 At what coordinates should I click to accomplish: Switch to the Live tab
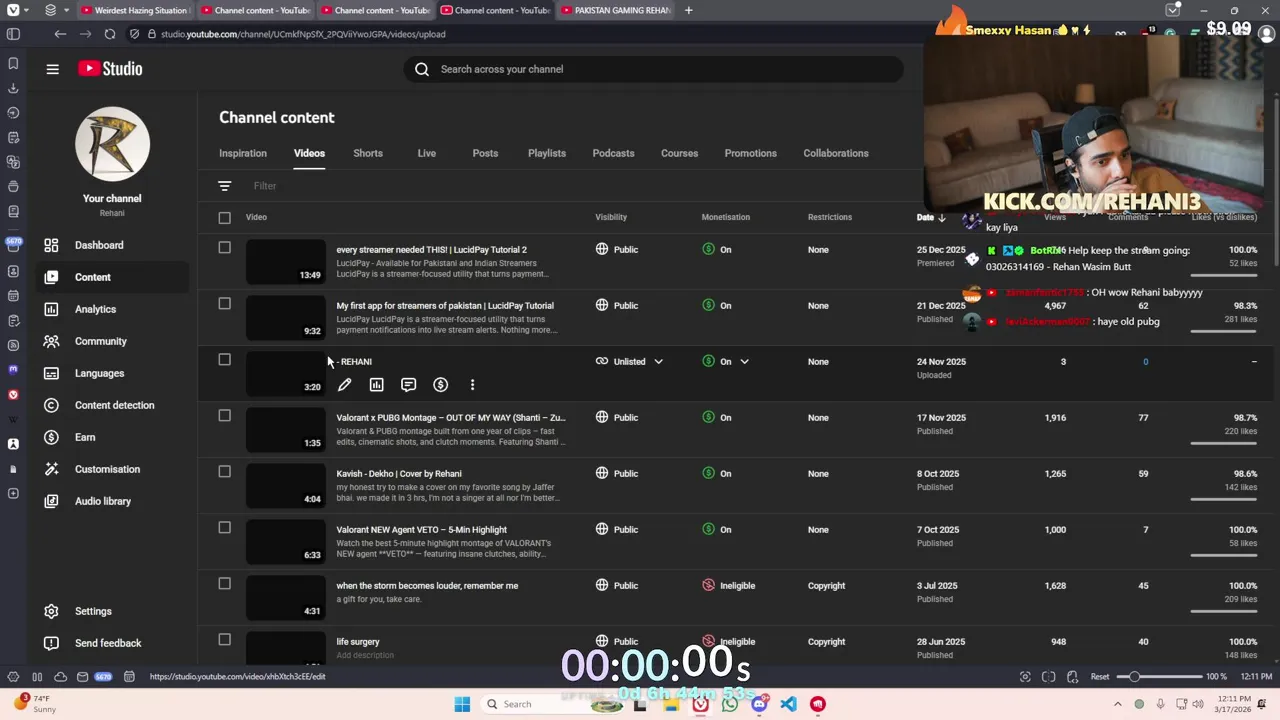(x=427, y=153)
